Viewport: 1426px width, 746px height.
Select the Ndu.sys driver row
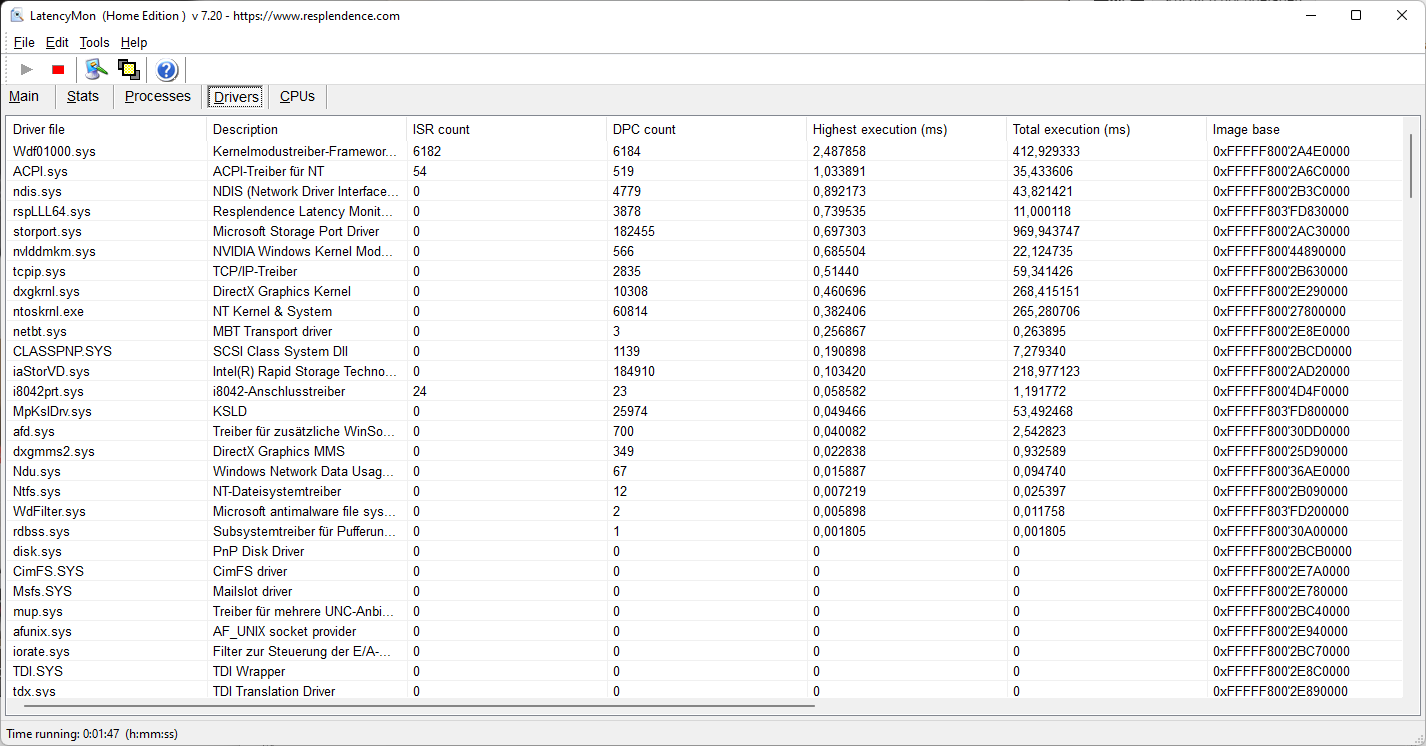coord(705,471)
